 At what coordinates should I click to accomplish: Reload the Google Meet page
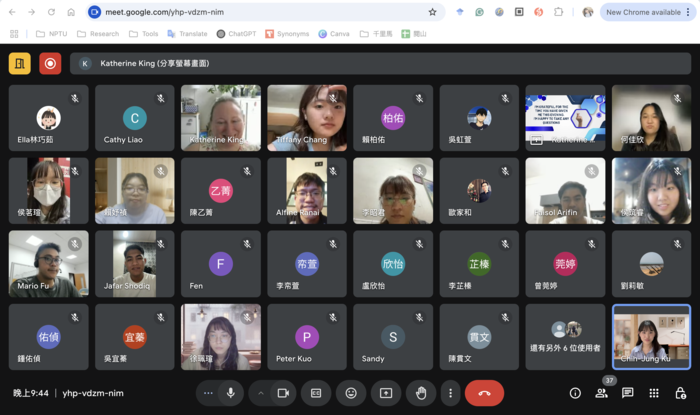pyautogui.click(x=51, y=12)
